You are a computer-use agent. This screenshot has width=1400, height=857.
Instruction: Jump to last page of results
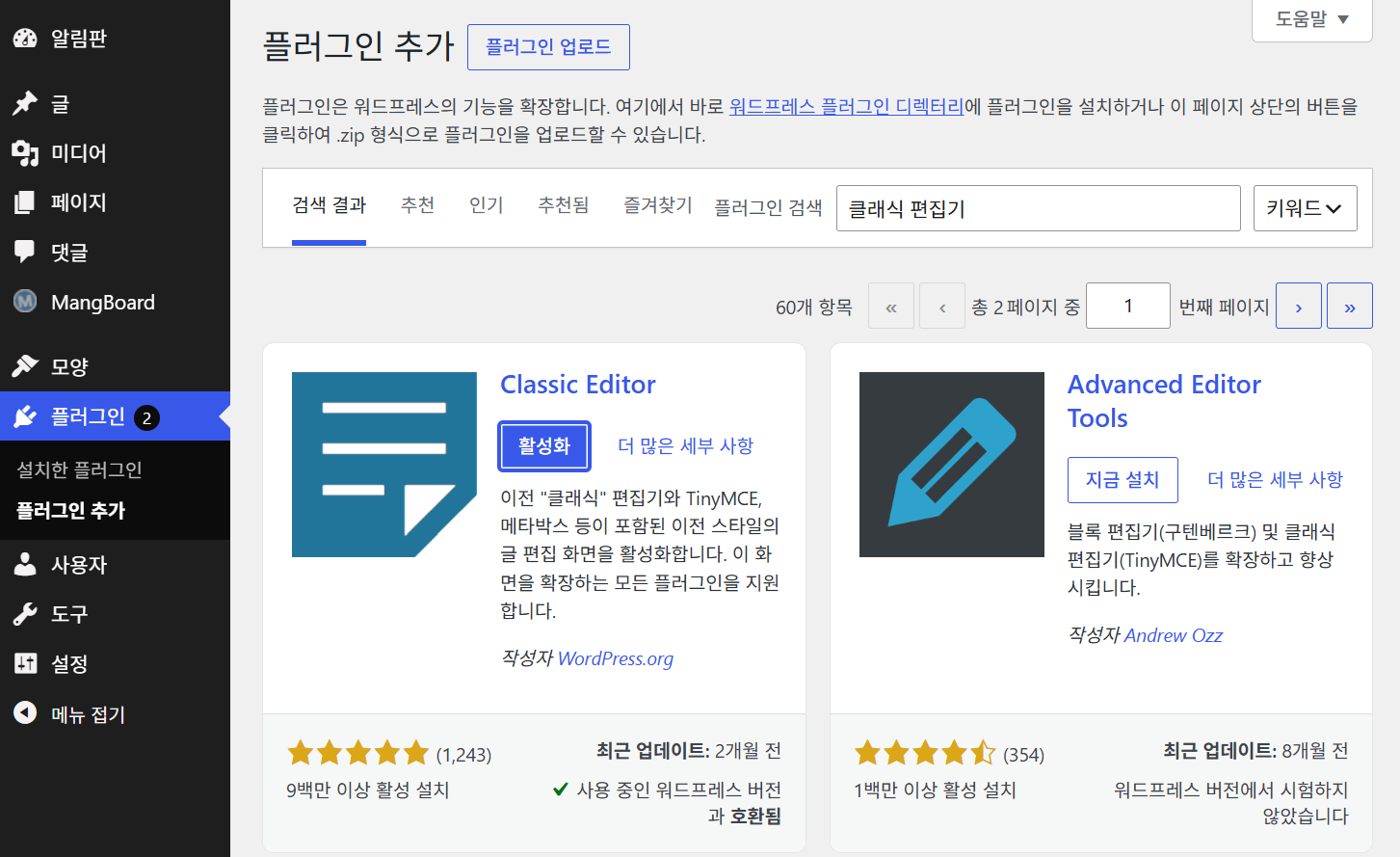[1350, 306]
